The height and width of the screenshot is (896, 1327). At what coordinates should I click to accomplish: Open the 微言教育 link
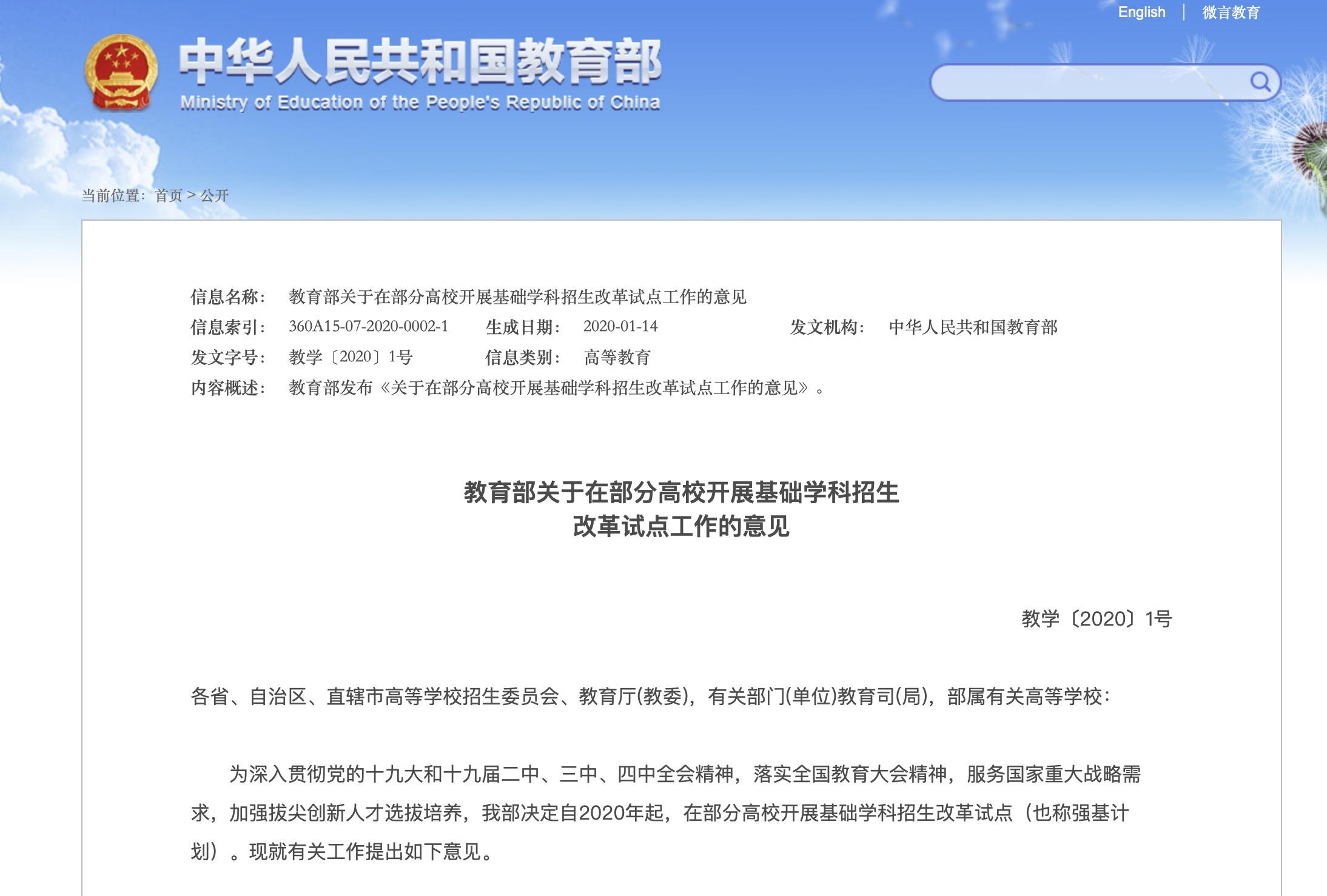pyautogui.click(x=1231, y=12)
